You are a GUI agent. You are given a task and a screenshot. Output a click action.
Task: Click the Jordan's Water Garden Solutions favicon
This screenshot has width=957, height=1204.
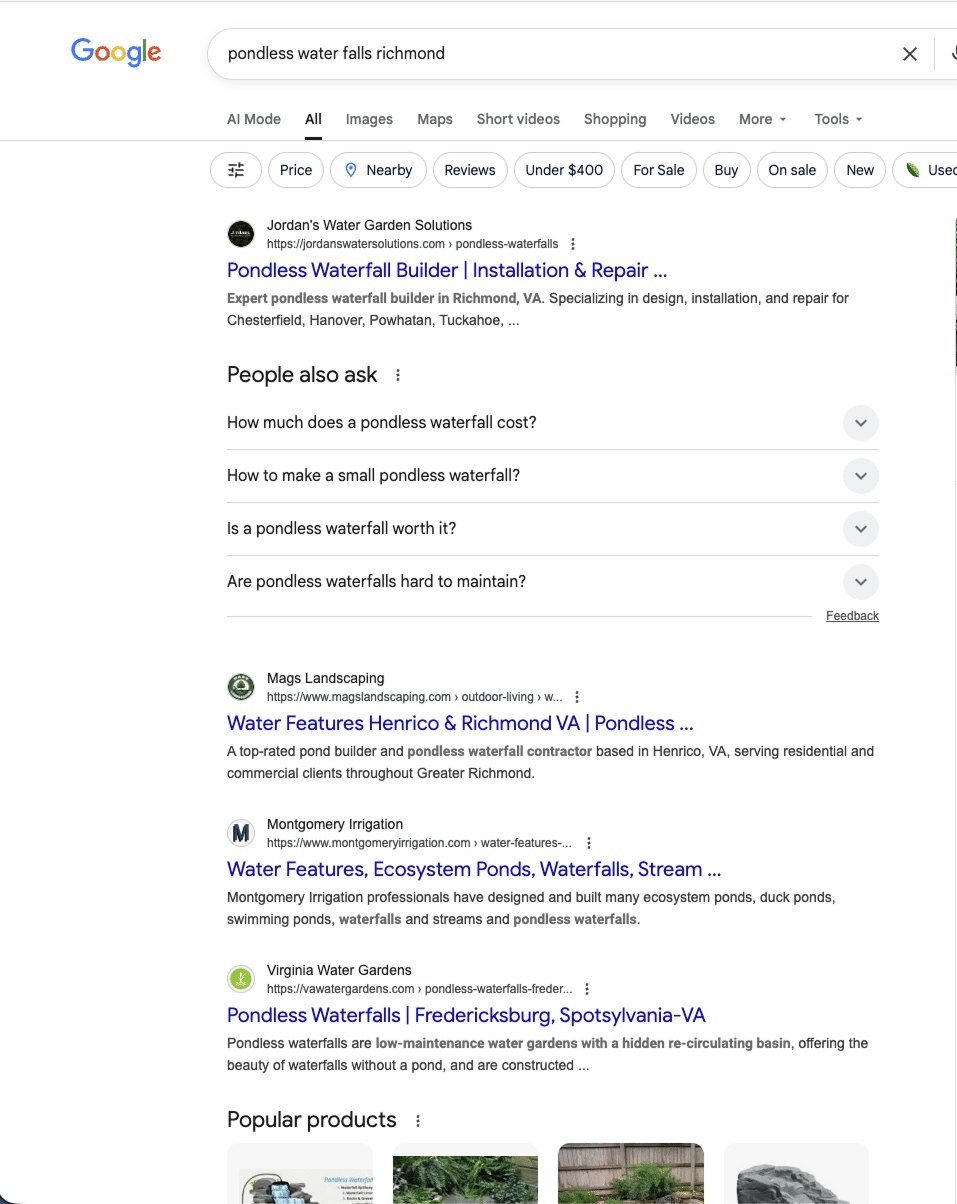(x=241, y=234)
